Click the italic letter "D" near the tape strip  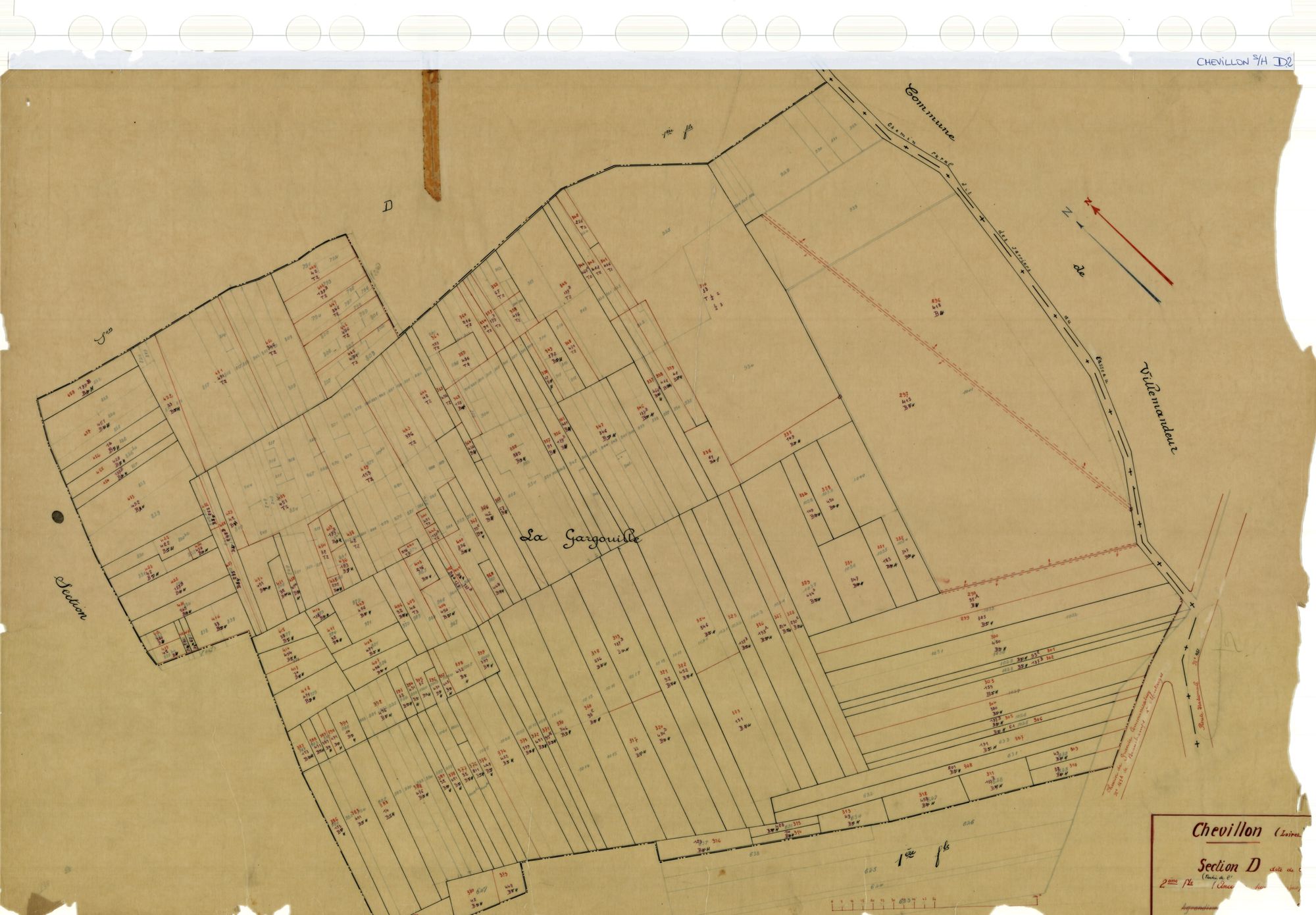(388, 207)
